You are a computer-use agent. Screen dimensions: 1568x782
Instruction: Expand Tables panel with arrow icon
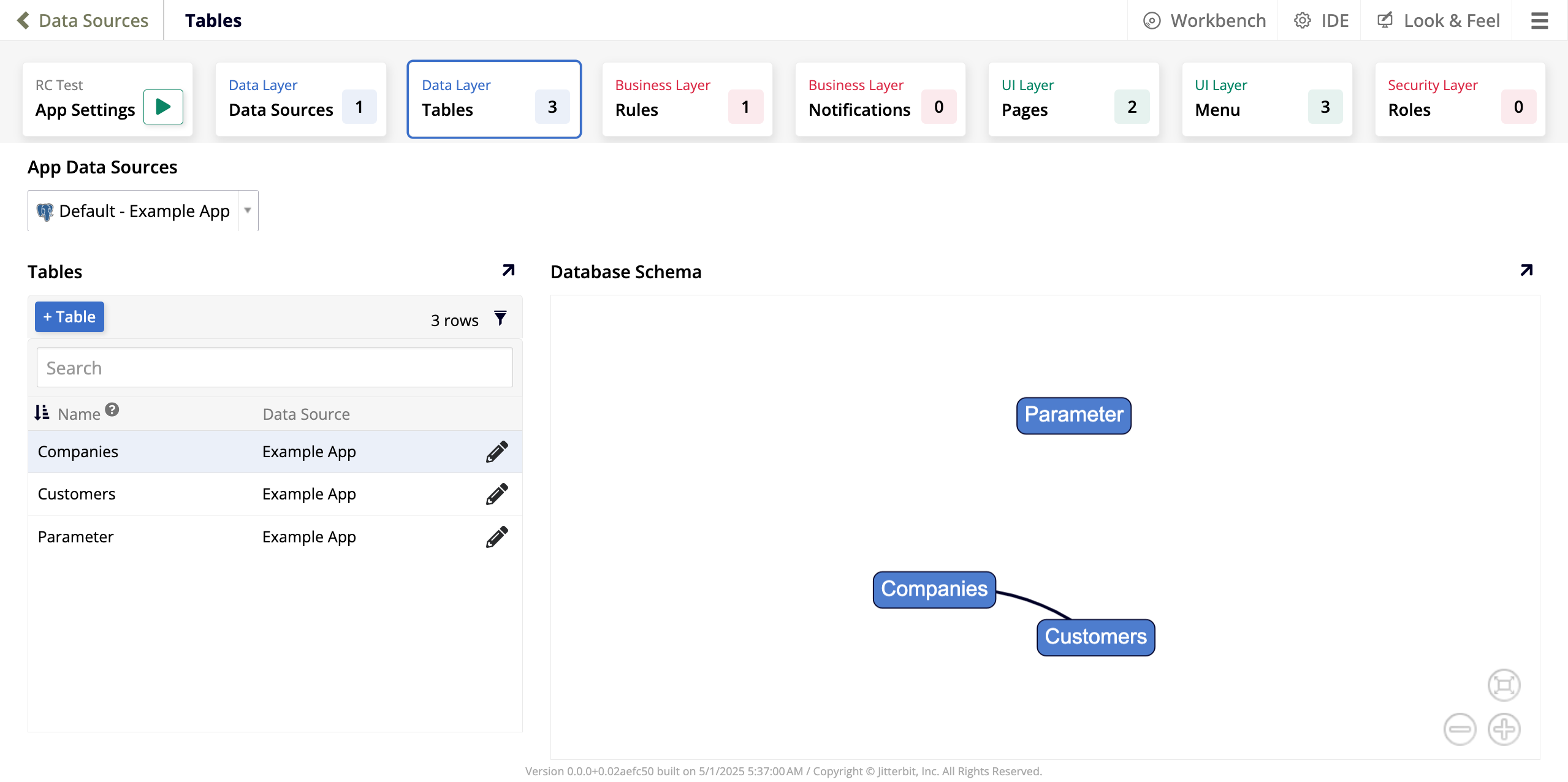click(508, 270)
